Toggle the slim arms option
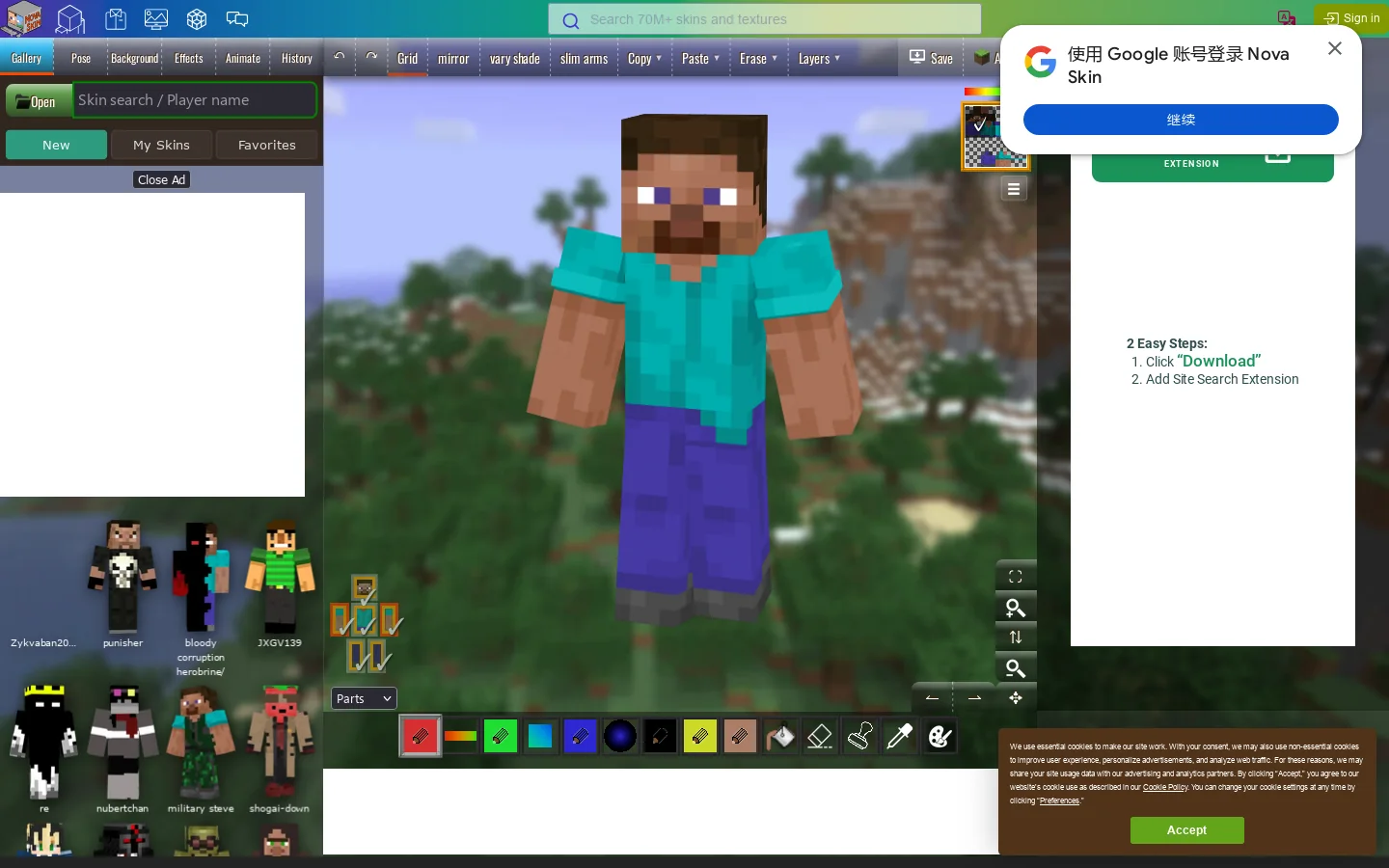This screenshot has height=868, width=1389. [584, 59]
